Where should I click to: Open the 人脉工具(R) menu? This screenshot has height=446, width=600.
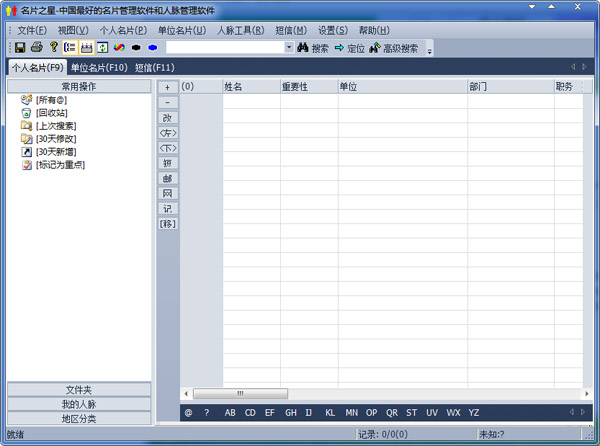[x=241, y=30]
